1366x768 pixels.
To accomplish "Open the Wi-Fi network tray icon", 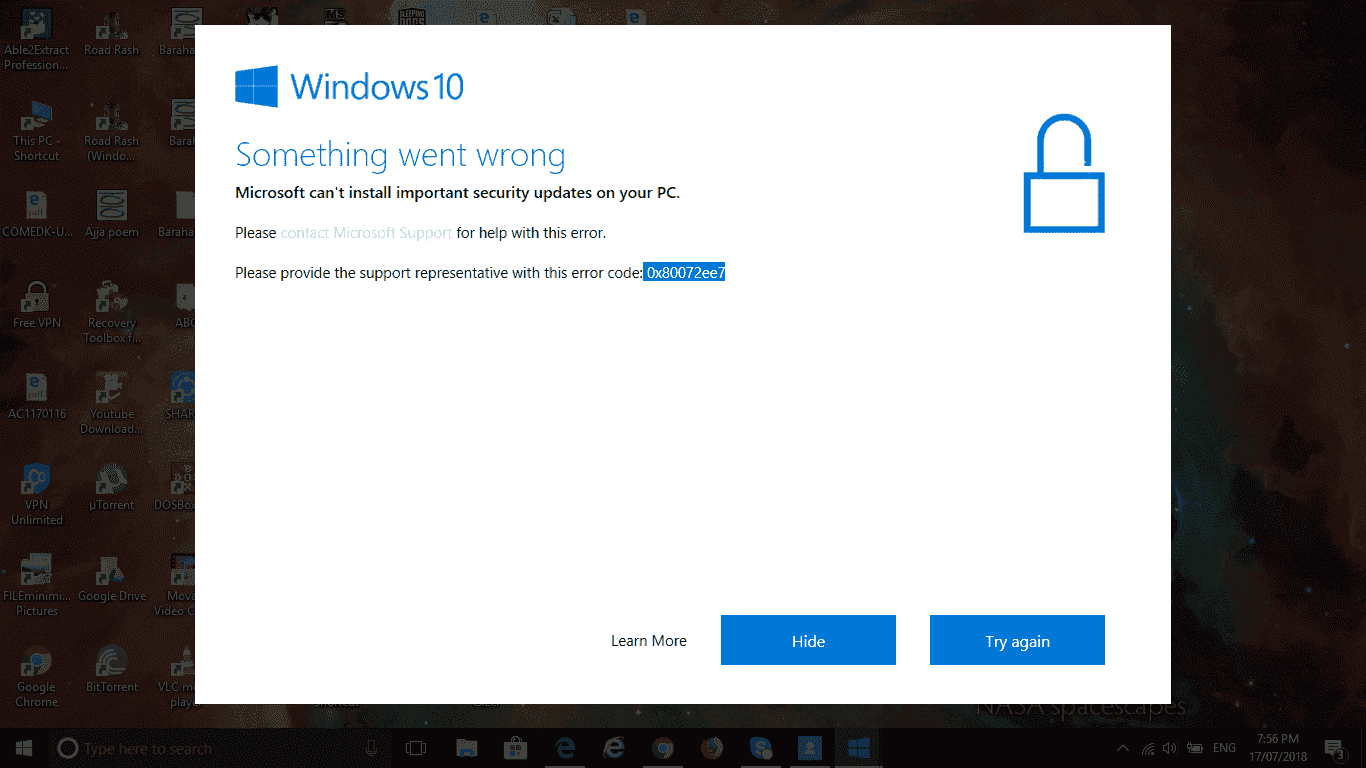I will click(1148, 748).
